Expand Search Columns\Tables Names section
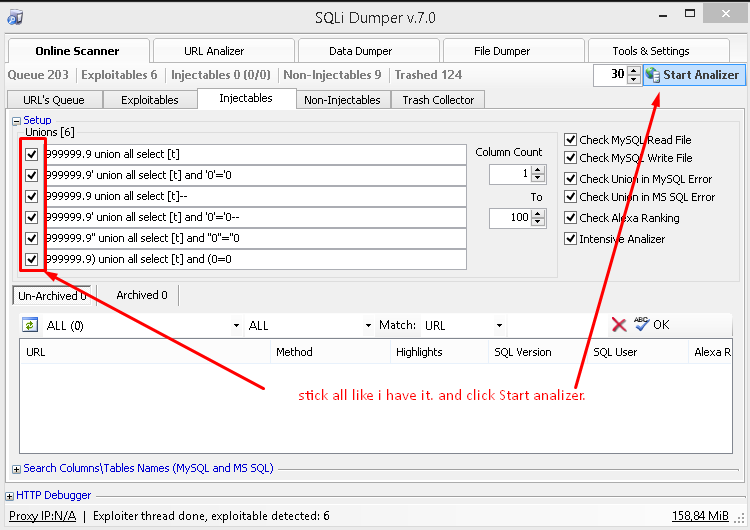This screenshot has height=530, width=750. (17, 468)
